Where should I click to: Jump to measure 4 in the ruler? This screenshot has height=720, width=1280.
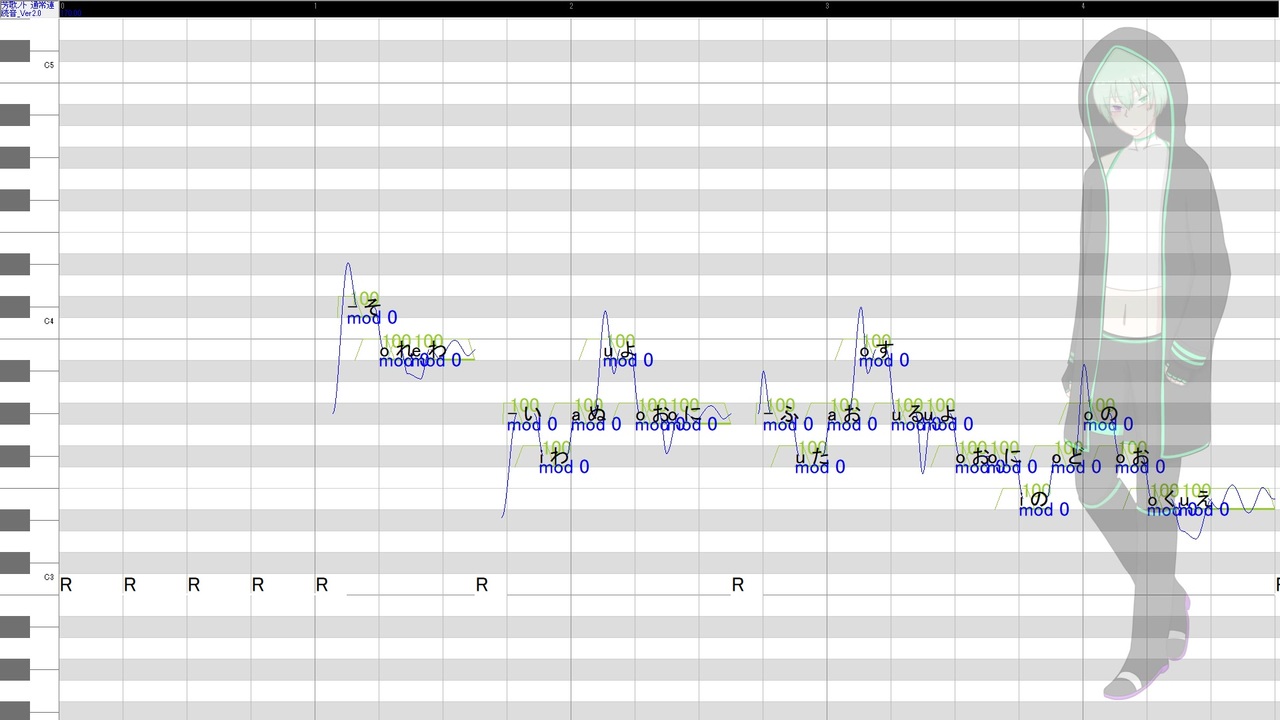1084,6
